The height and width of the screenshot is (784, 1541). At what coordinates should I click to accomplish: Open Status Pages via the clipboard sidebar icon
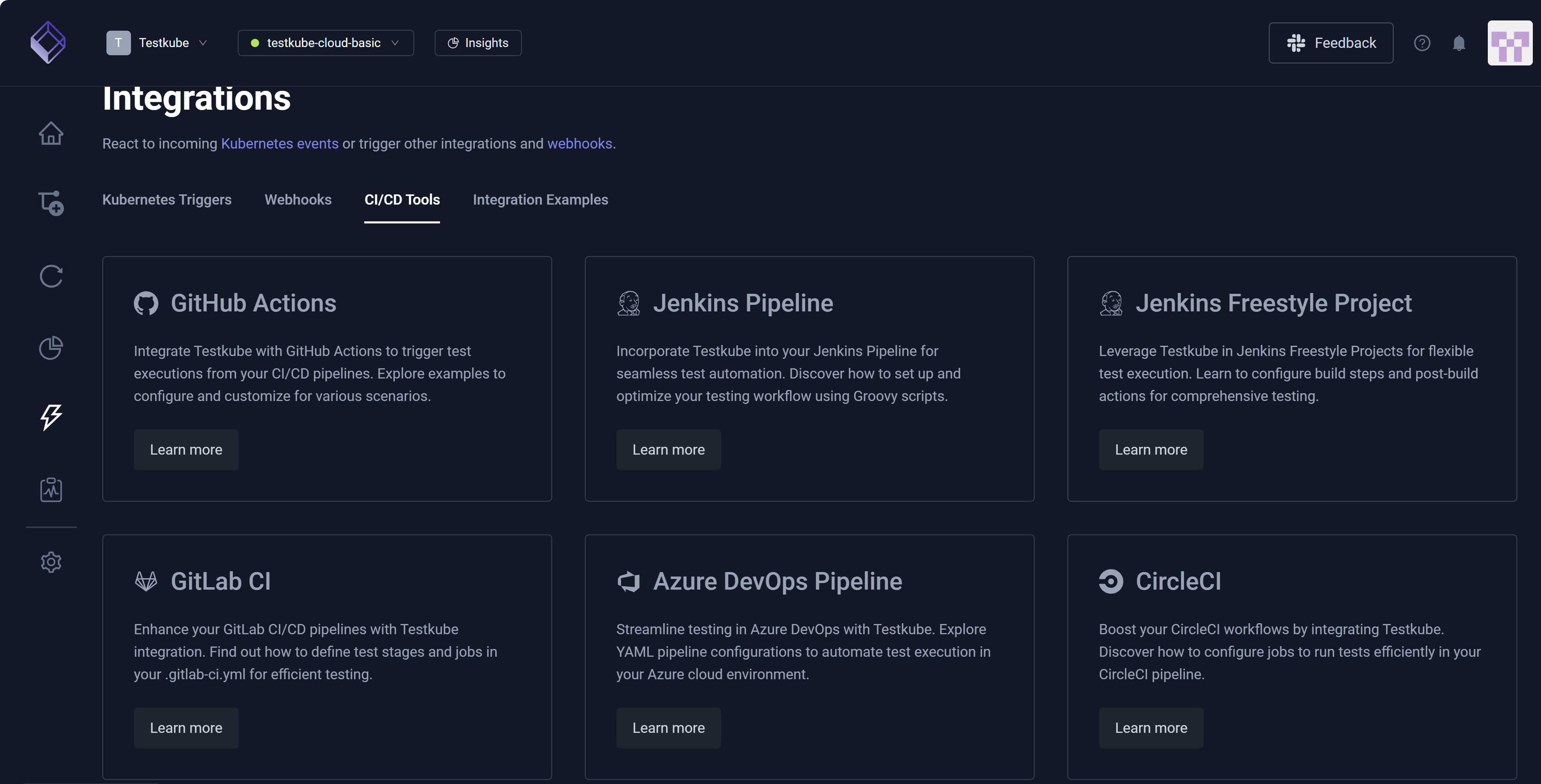point(51,489)
